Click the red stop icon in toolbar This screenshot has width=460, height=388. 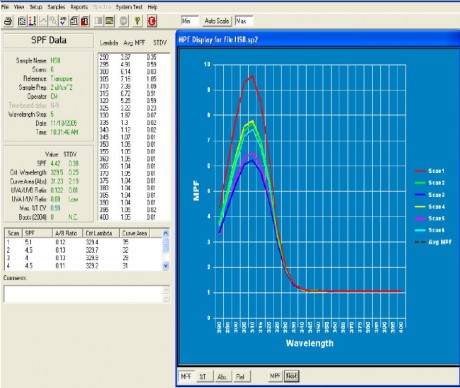pos(152,21)
